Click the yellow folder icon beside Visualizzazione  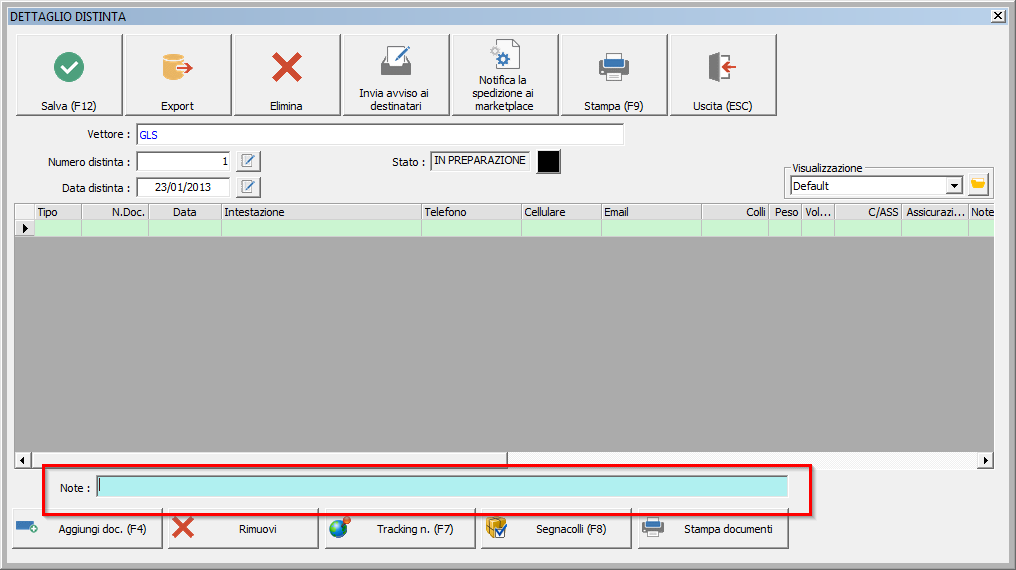pyautogui.click(x=978, y=185)
